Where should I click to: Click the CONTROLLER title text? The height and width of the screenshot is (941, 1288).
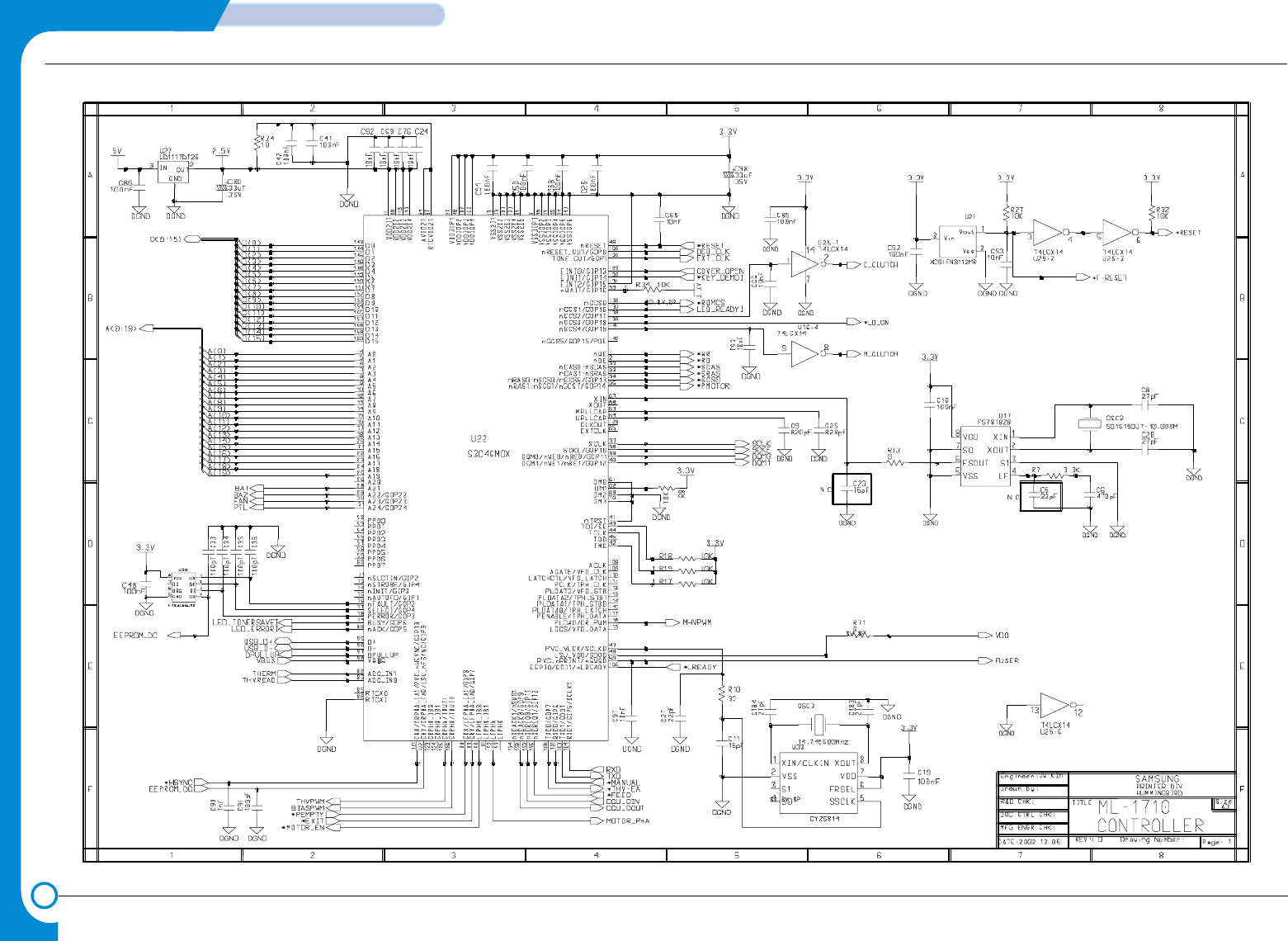pyautogui.click(x=1150, y=825)
